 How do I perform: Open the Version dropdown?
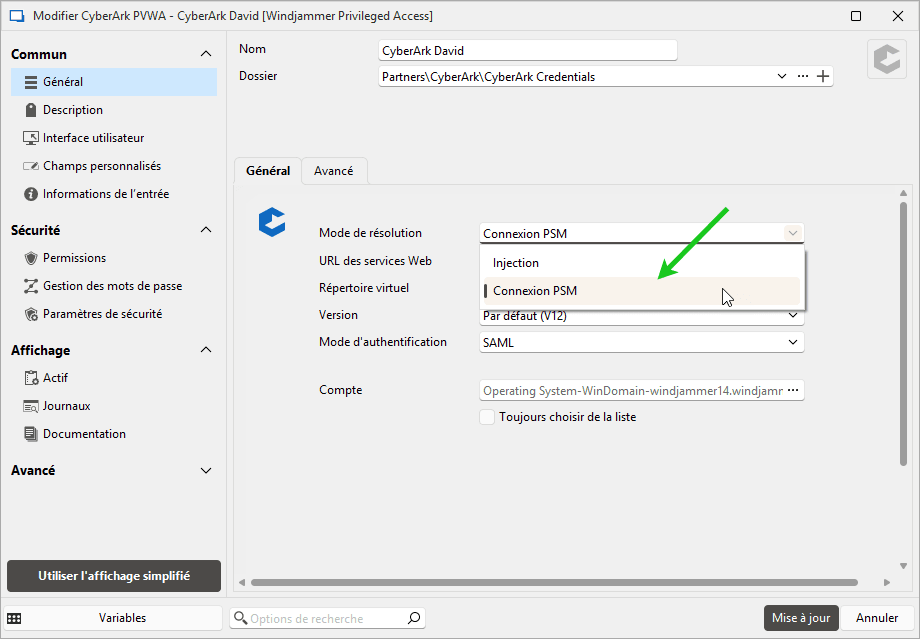pyautogui.click(x=640, y=315)
